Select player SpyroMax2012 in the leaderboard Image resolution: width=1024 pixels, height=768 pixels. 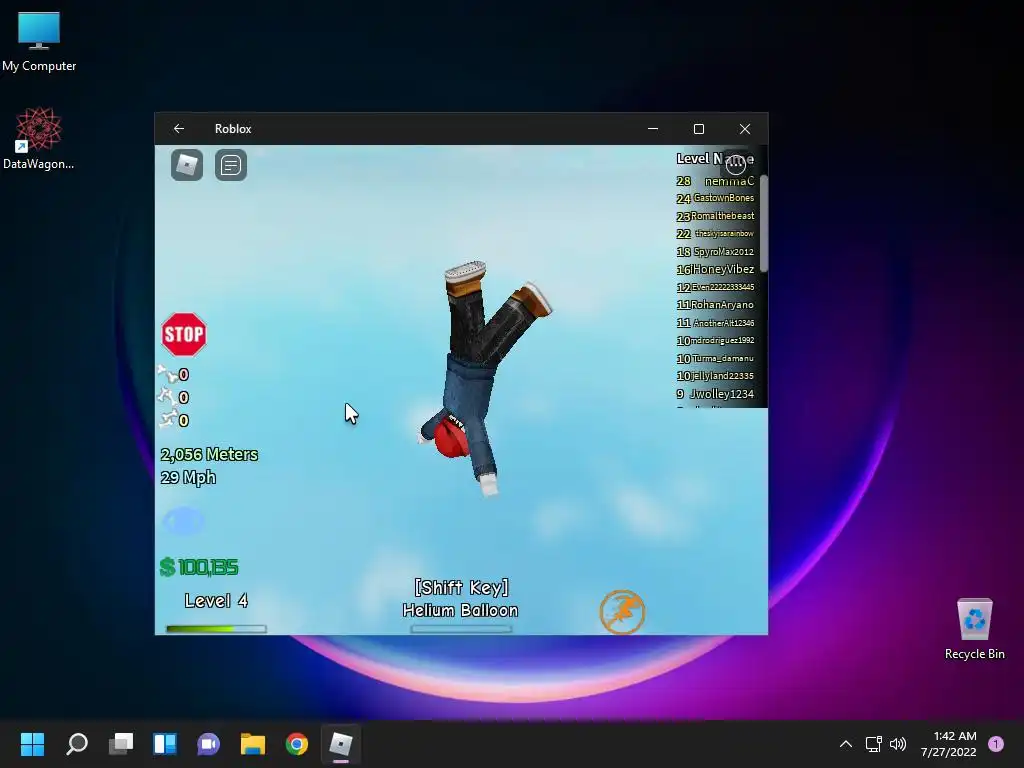point(724,251)
